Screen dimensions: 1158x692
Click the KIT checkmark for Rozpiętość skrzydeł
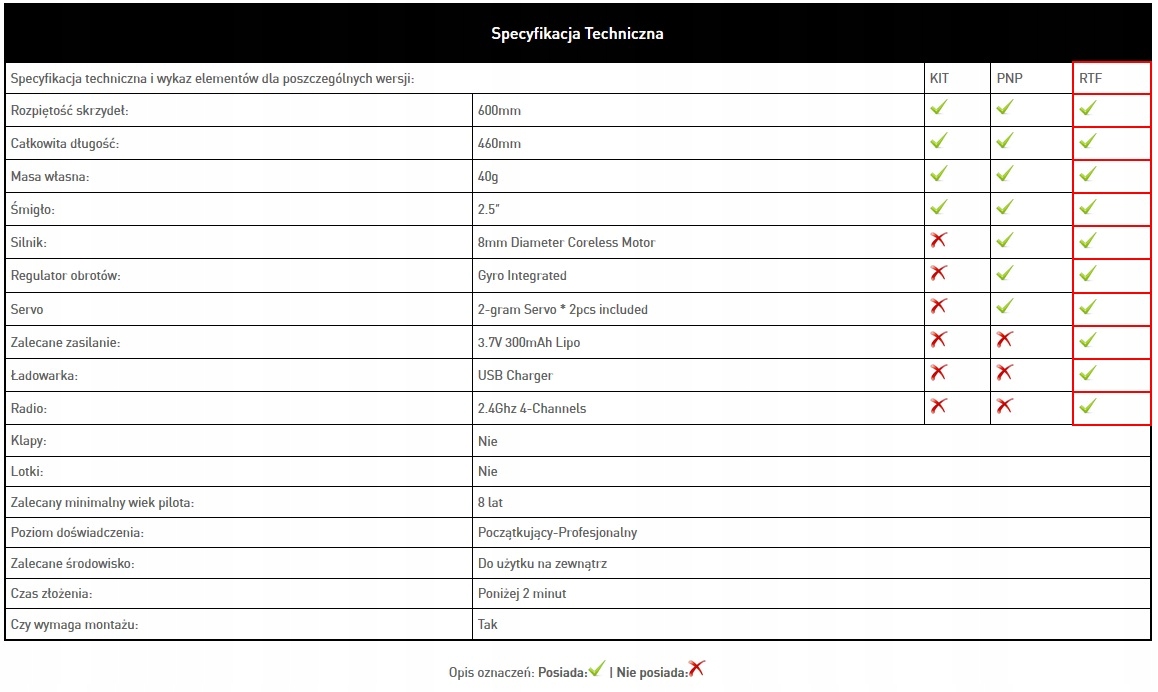click(938, 108)
